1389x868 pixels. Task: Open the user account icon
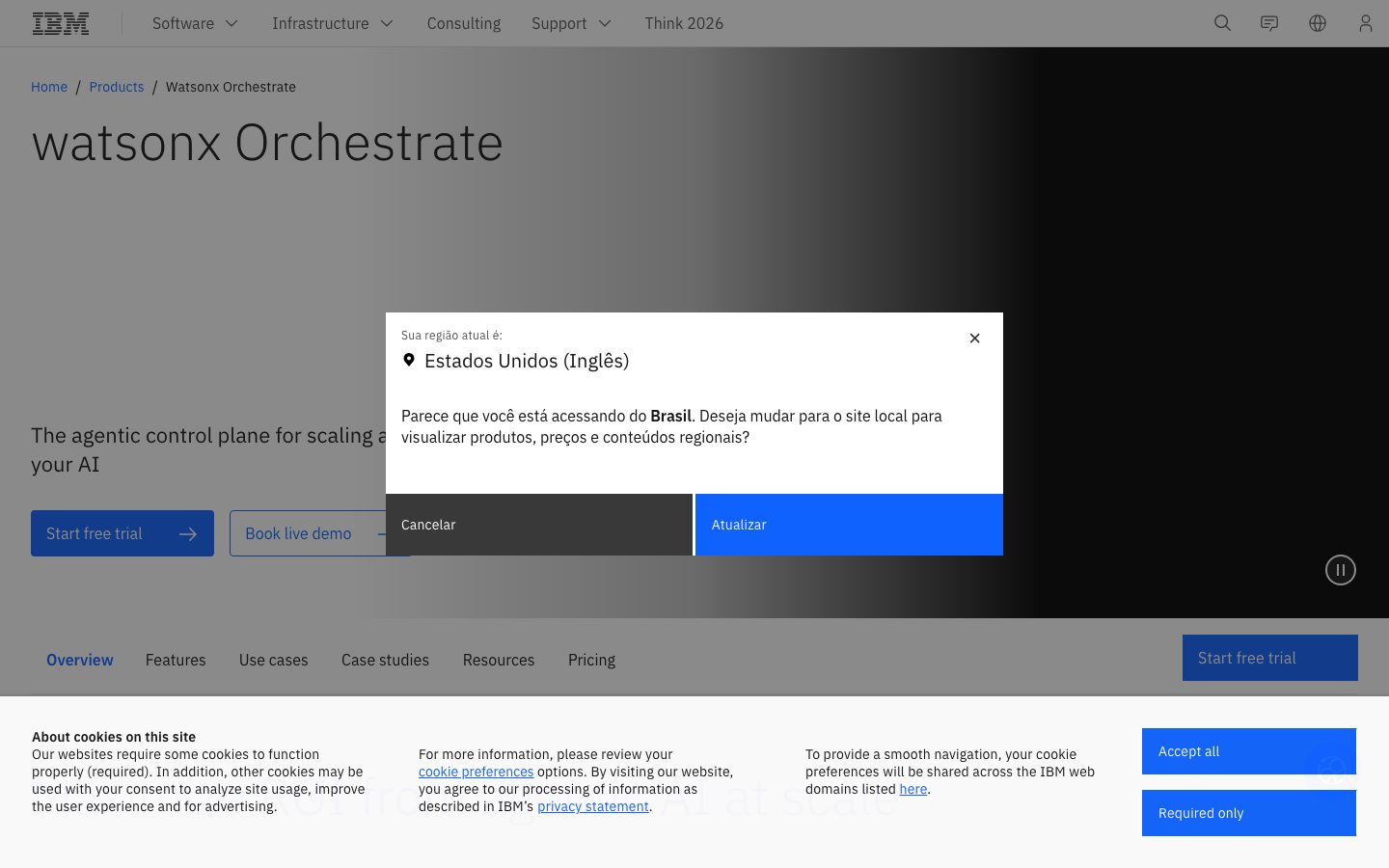coord(1366,23)
